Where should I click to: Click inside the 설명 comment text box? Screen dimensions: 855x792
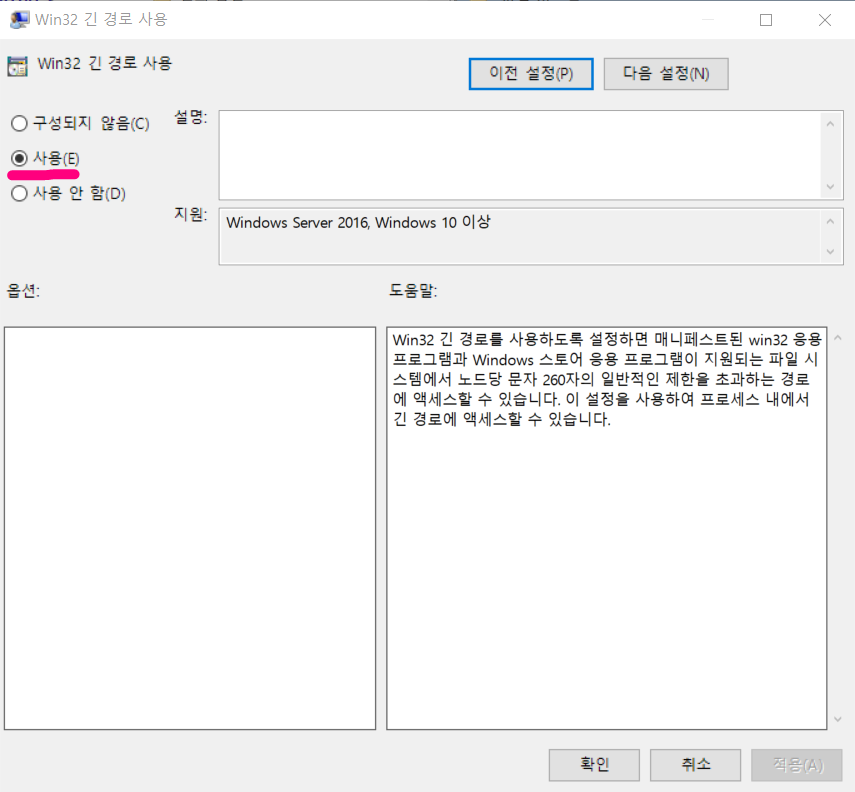pos(520,155)
